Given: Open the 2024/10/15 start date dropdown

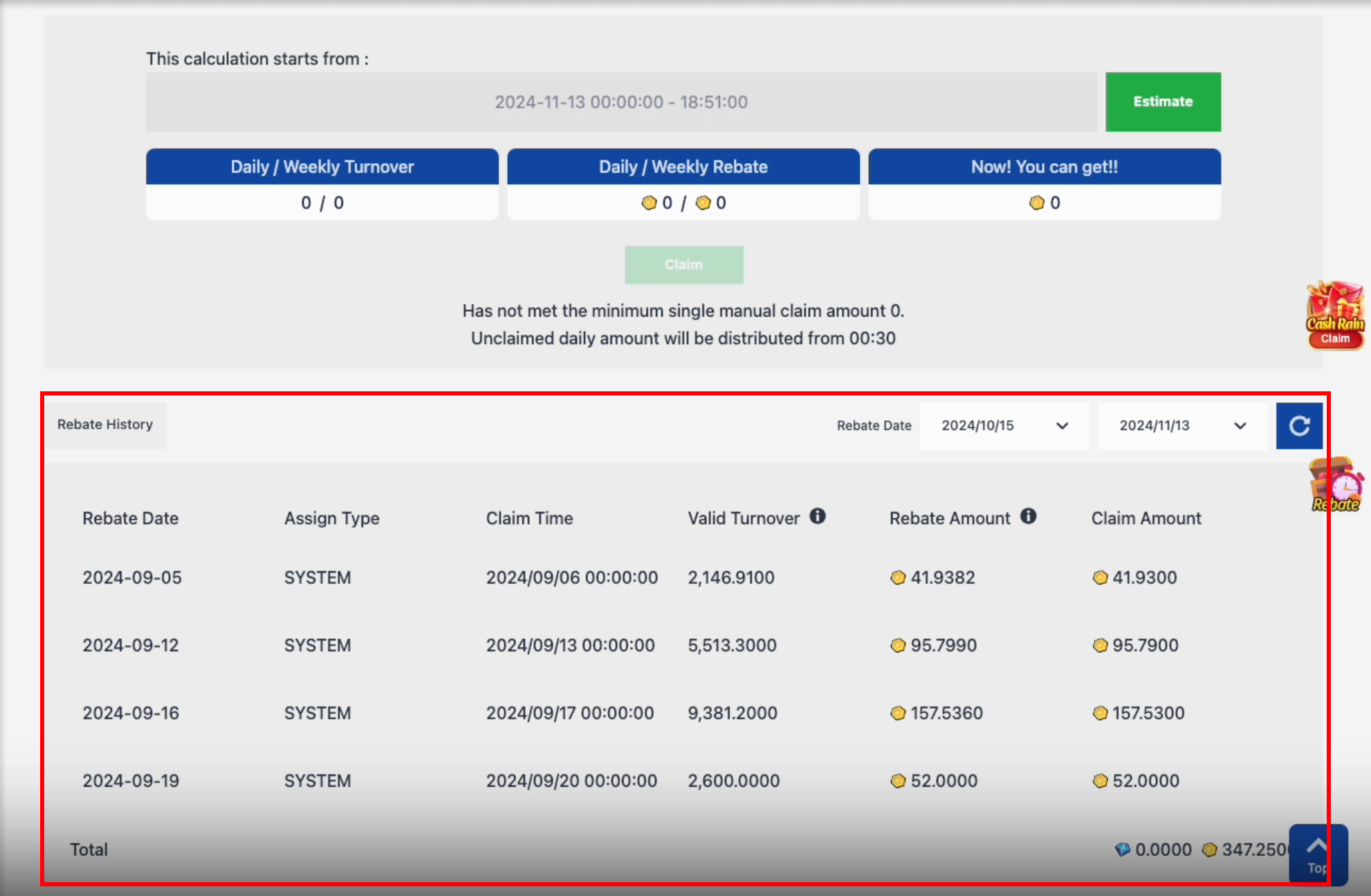Looking at the screenshot, I should (x=1004, y=426).
